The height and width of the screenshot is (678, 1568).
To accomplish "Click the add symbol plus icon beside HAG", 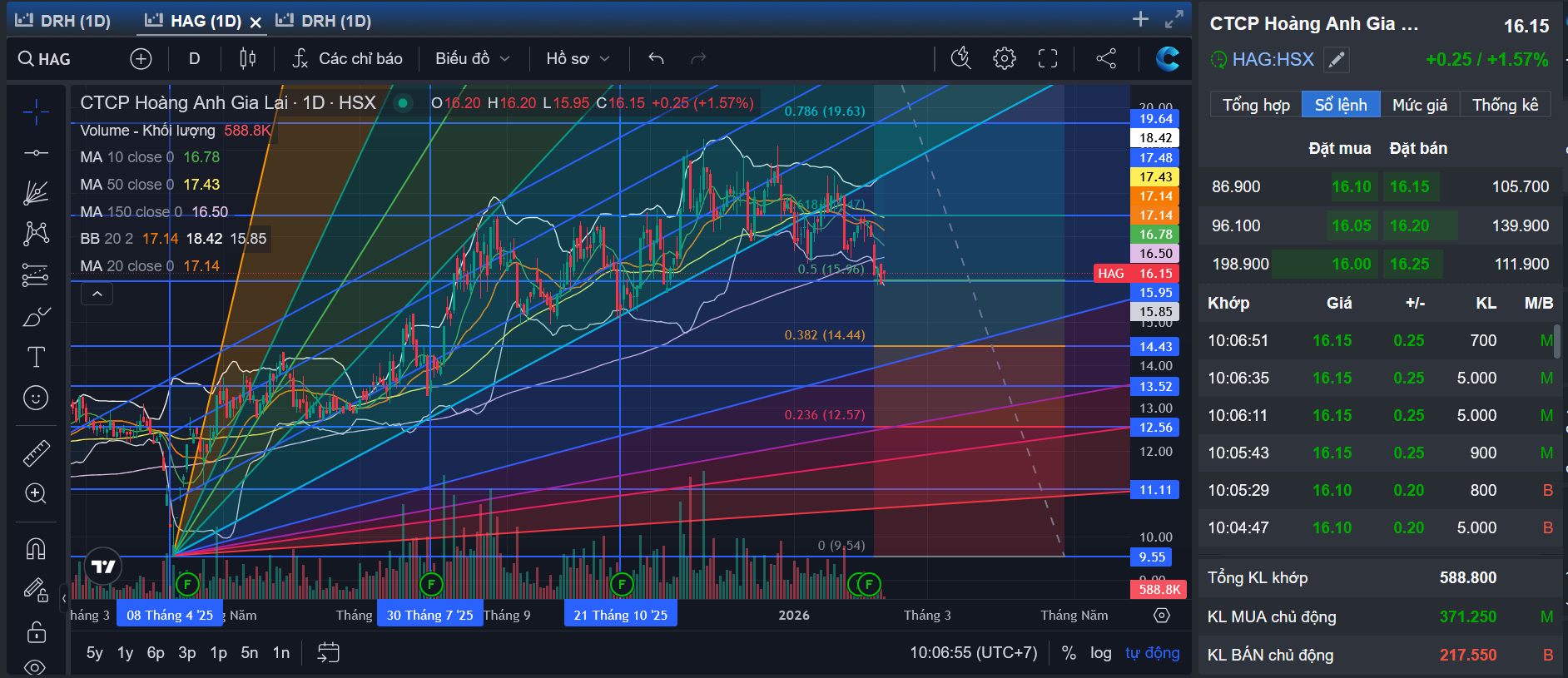I will 141,59.
